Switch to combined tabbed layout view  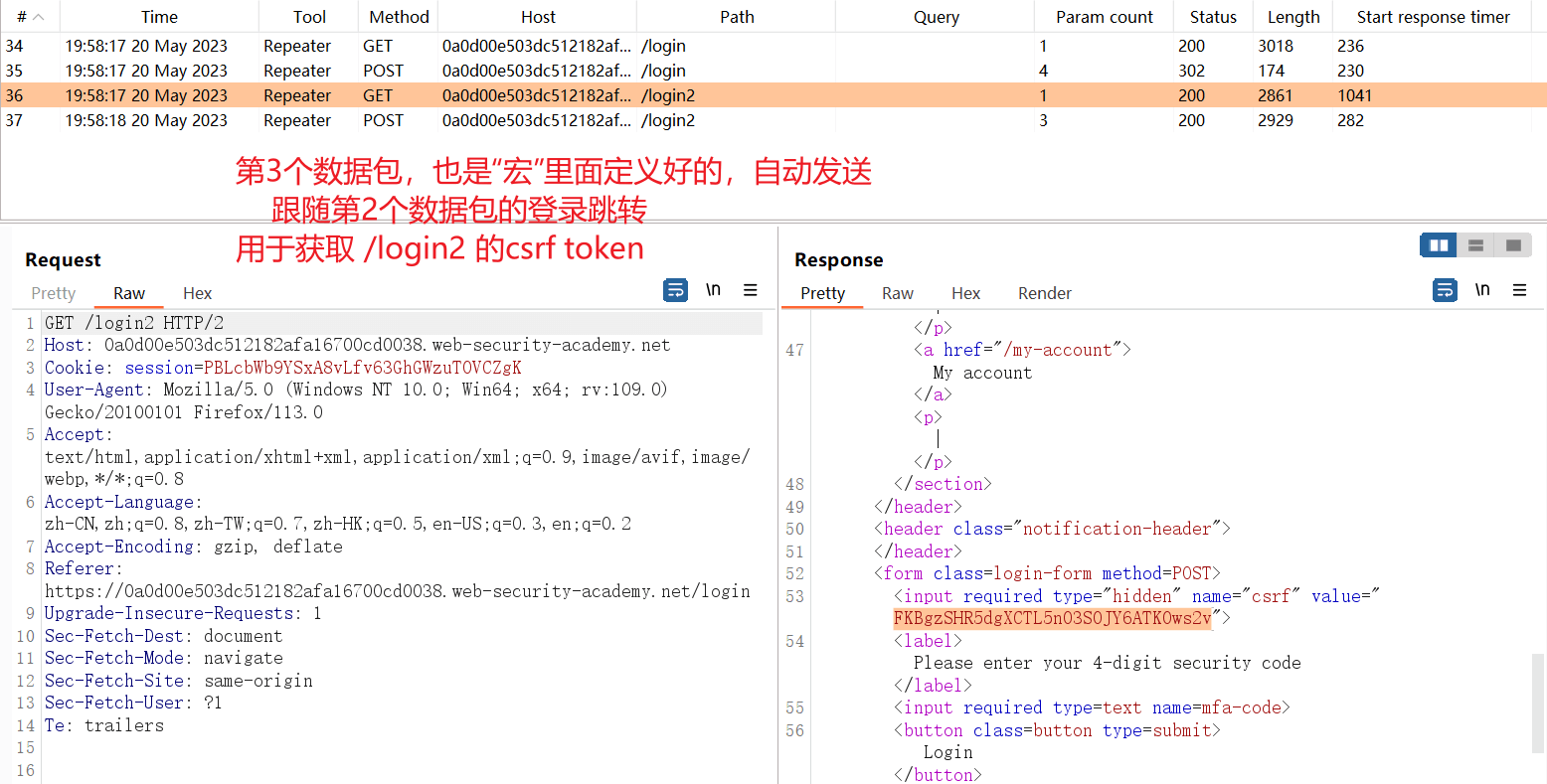(x=1513, y=245)
